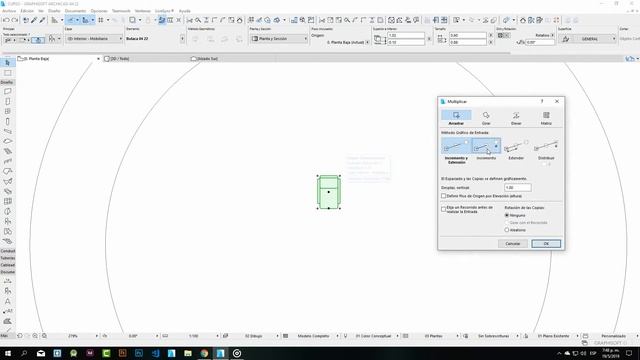Select the Wall tool
This screenshot has height=360, width=640.
point(7,91)
